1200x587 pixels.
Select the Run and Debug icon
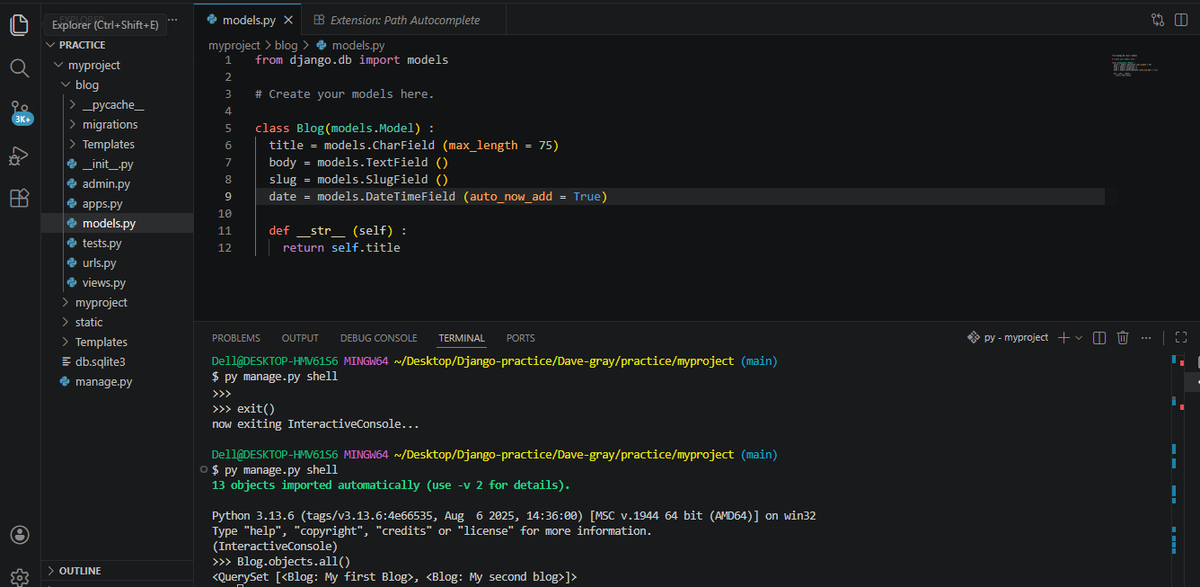19,155
